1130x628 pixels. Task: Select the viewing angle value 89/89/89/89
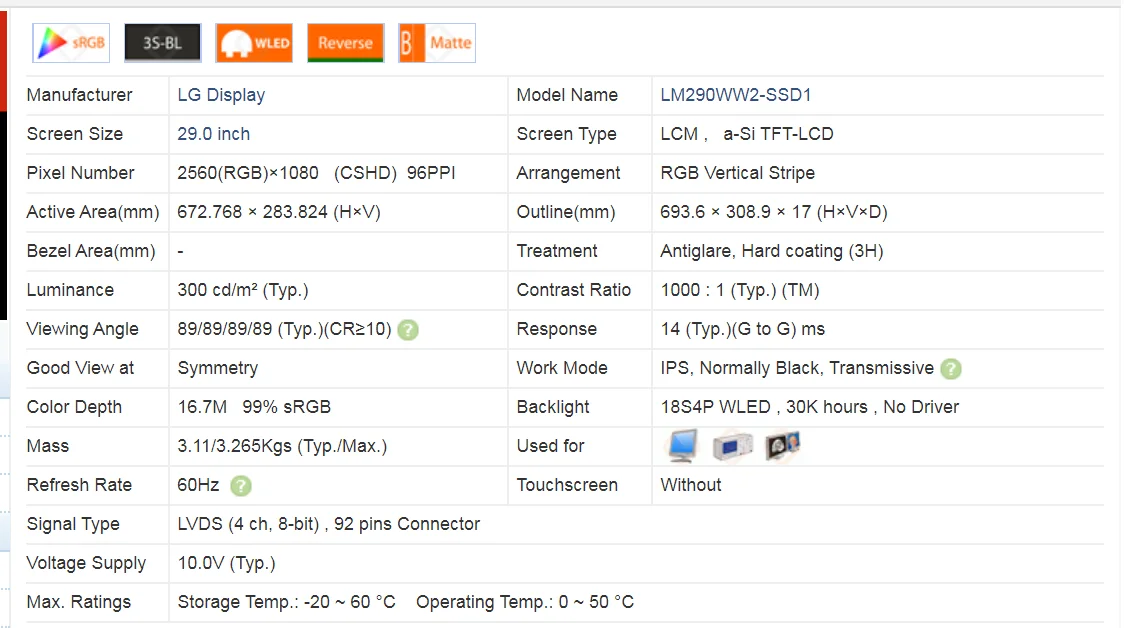225,329
